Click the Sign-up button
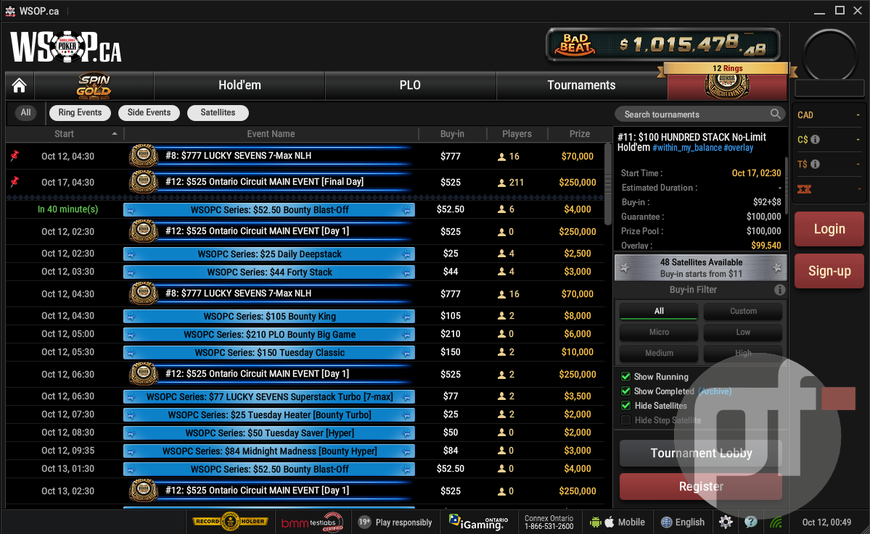 (x=829, y=271)
